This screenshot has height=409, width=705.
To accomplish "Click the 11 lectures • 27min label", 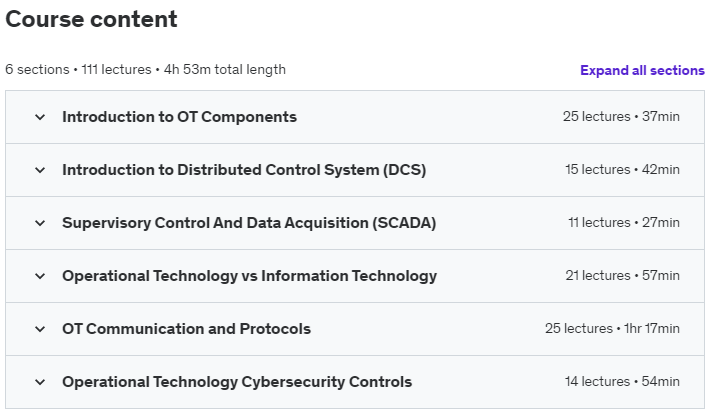I will coord(623,223).
